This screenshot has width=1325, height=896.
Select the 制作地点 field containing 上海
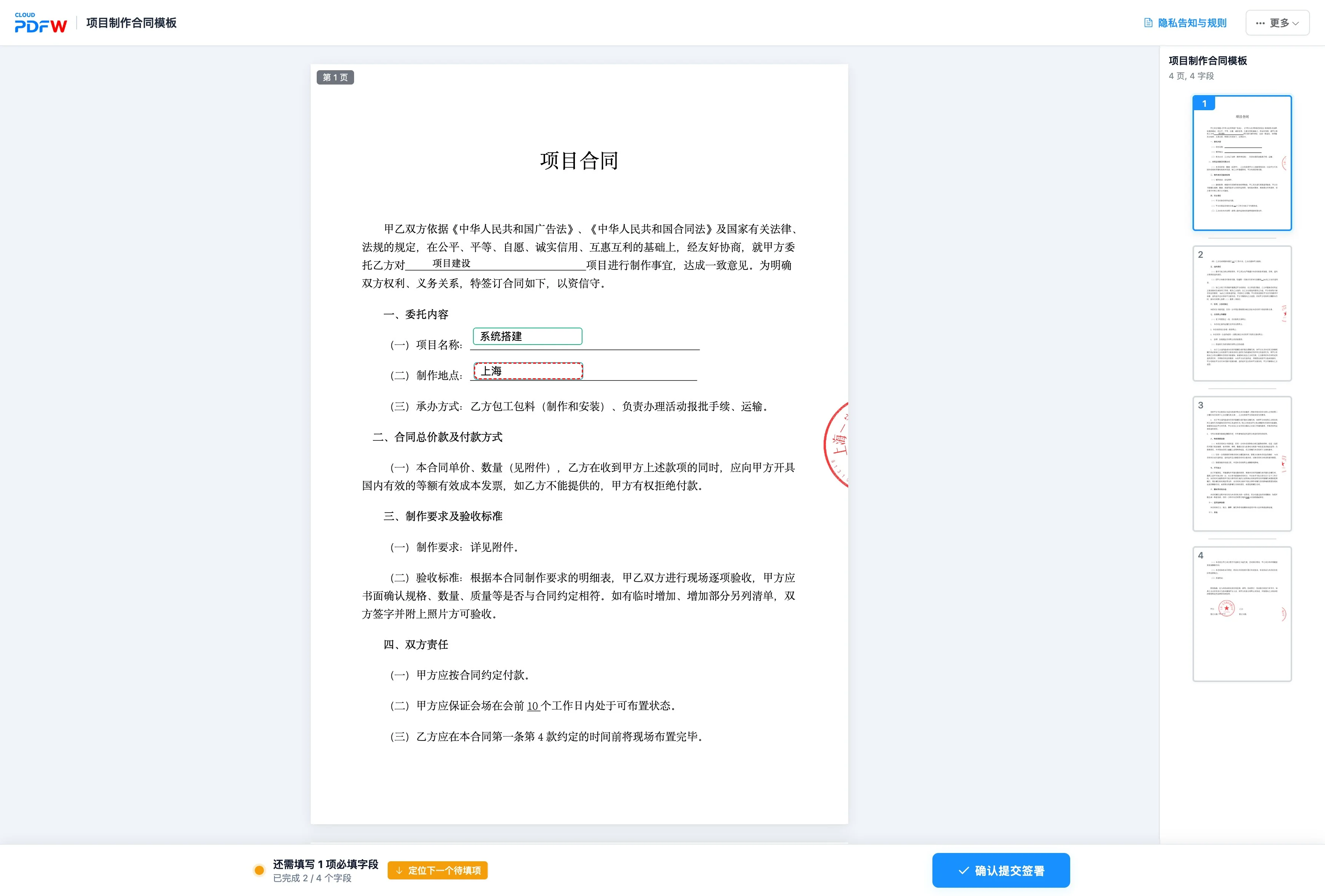pos(528,371)
